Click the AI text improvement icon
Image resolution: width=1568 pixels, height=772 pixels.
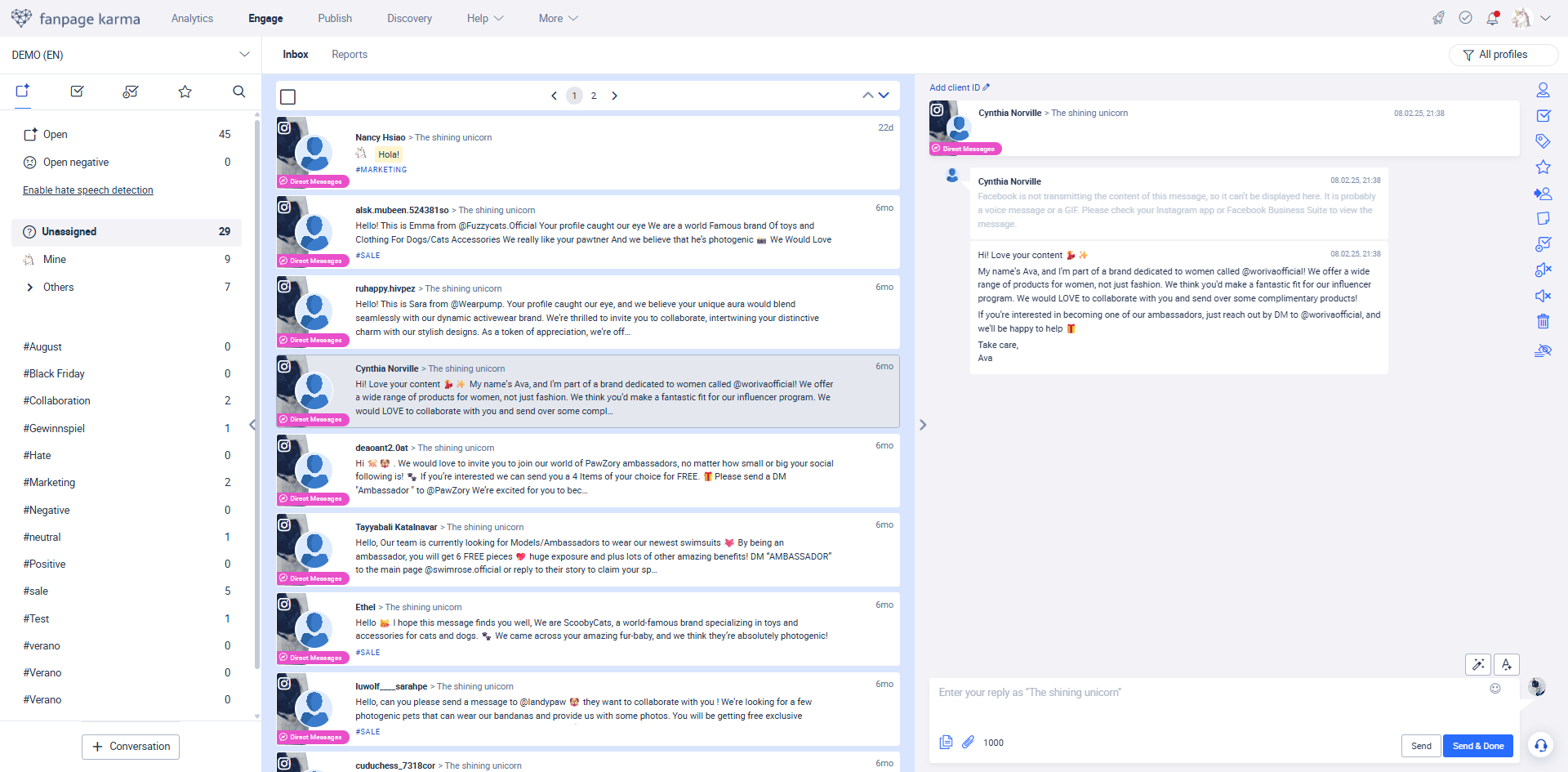1507,664
